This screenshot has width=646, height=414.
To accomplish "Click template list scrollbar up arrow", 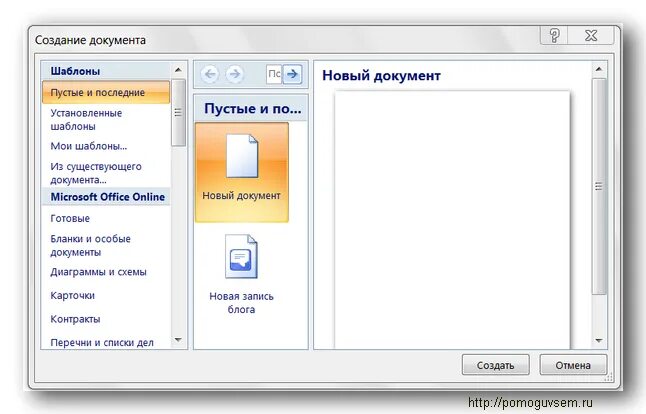I will tap(178, 70).
